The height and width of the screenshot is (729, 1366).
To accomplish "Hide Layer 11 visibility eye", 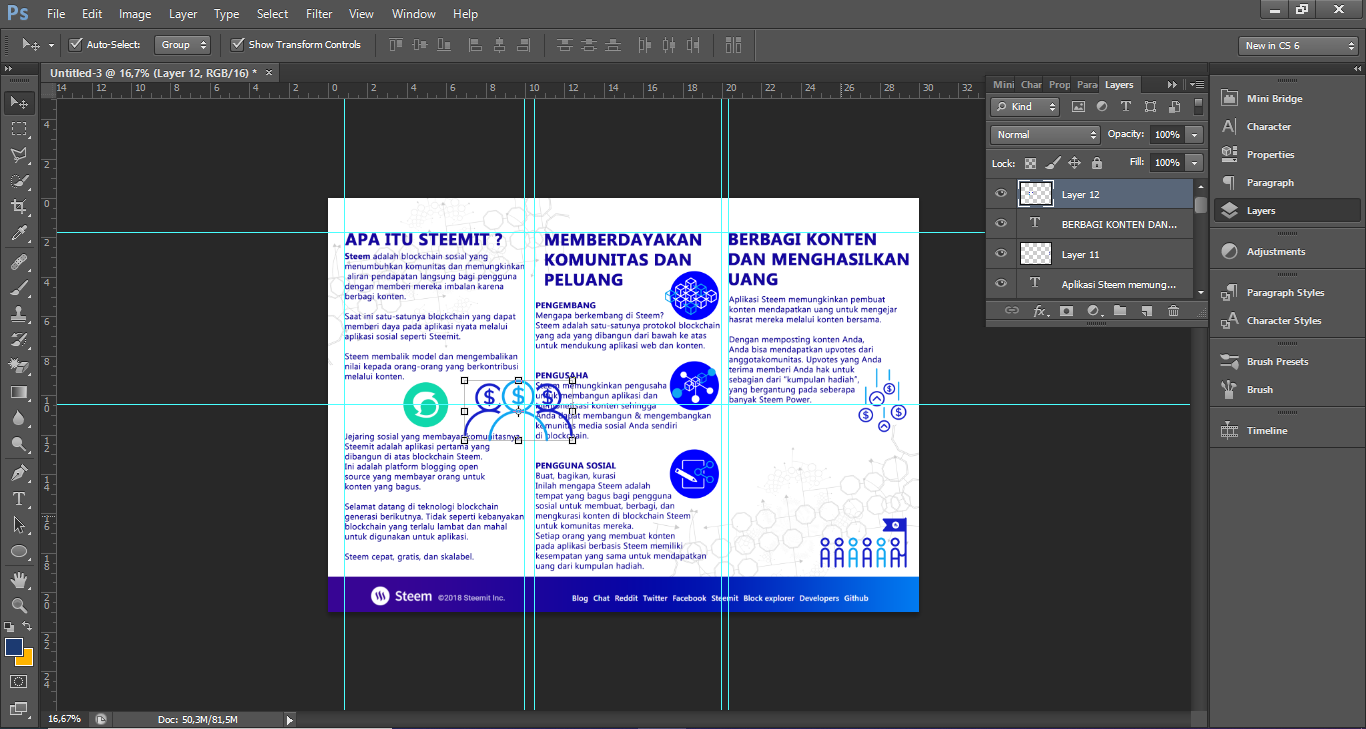I will click(1001, 254).
